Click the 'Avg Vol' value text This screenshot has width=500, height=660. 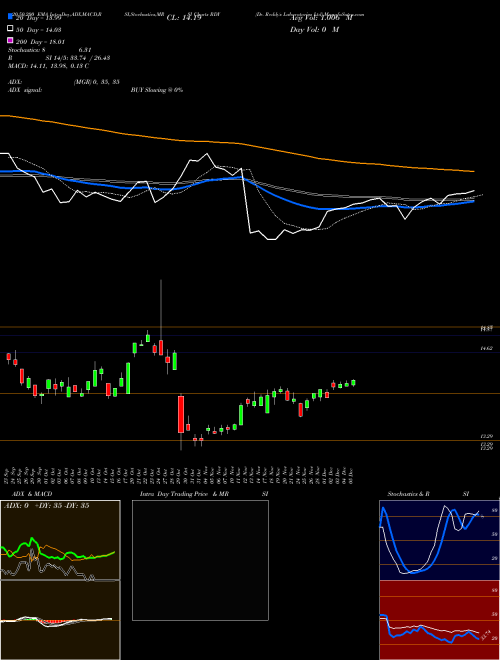[321, 18]
